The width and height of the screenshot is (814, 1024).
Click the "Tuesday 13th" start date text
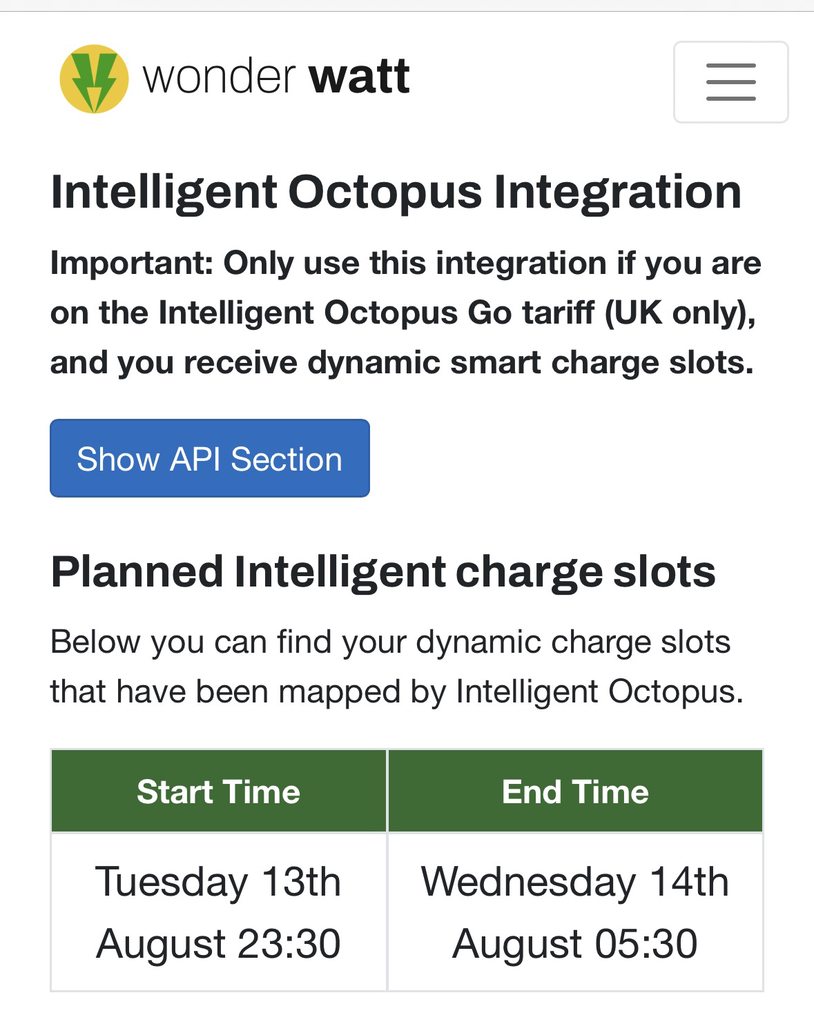click(218, 882)
